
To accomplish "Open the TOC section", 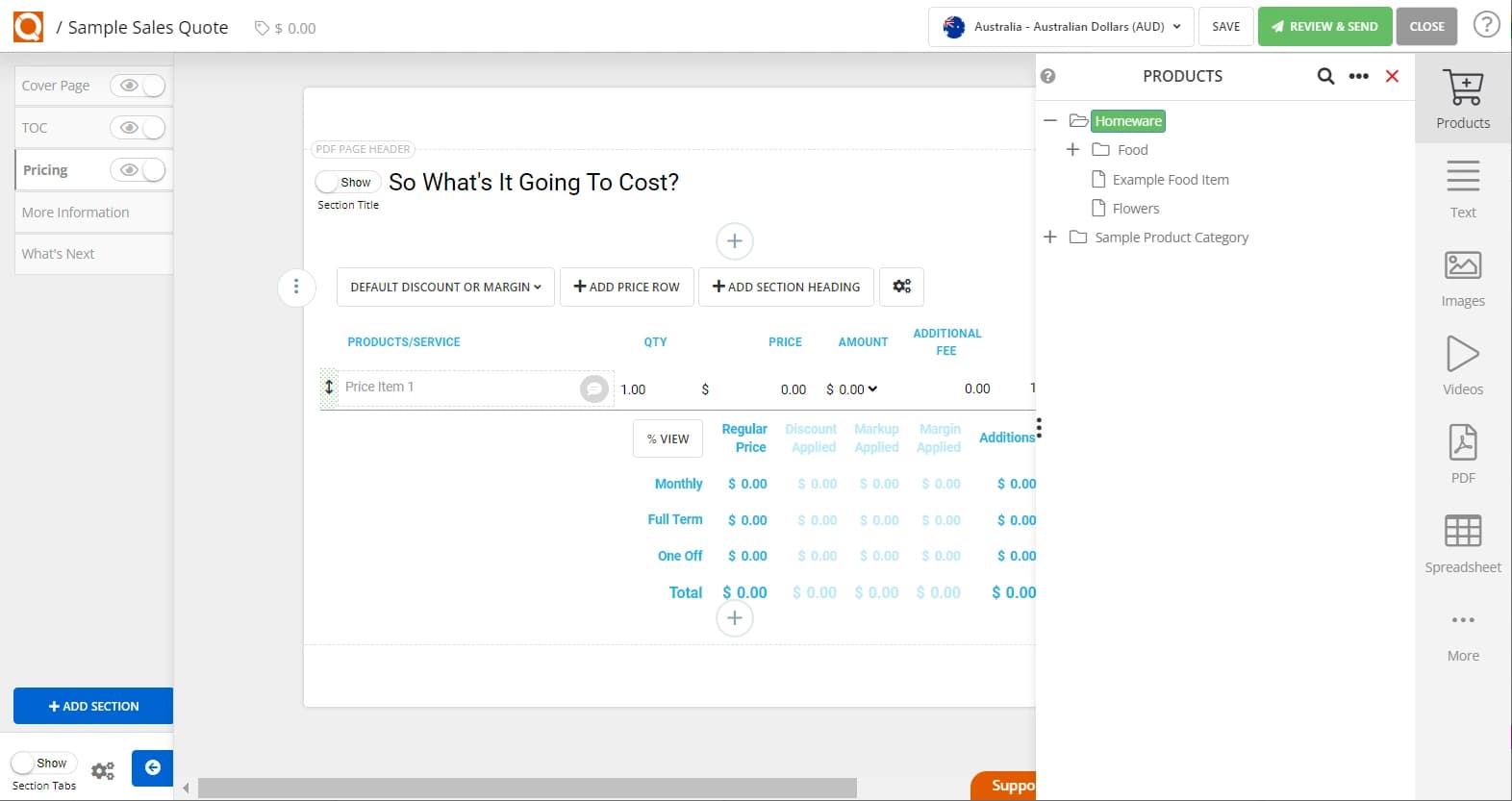I will [35, 128].
